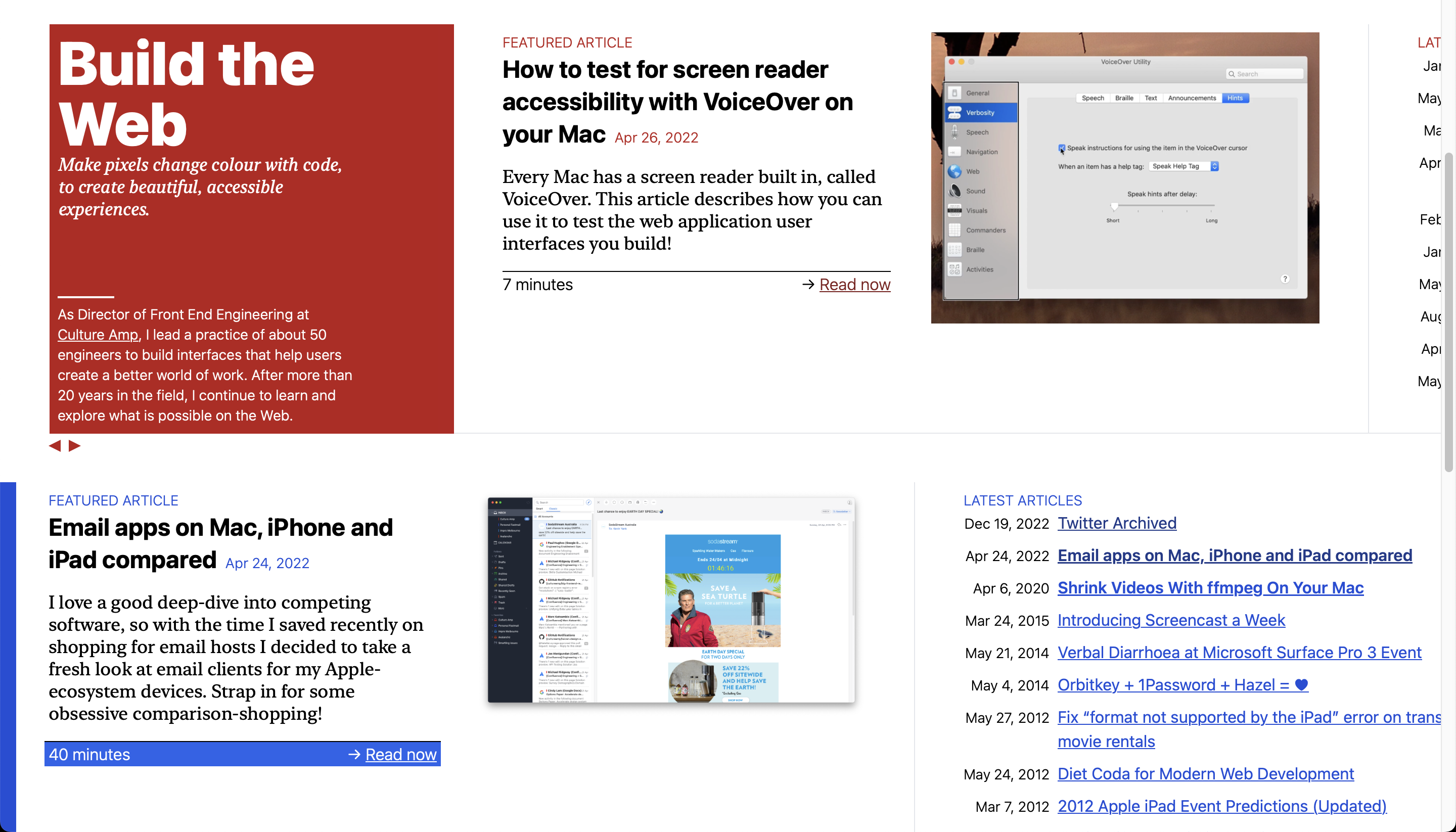The height and width of the screenshot is (832, 1456).
Task: Open the email app screenshot thumbnail
Action: [671, 599]
